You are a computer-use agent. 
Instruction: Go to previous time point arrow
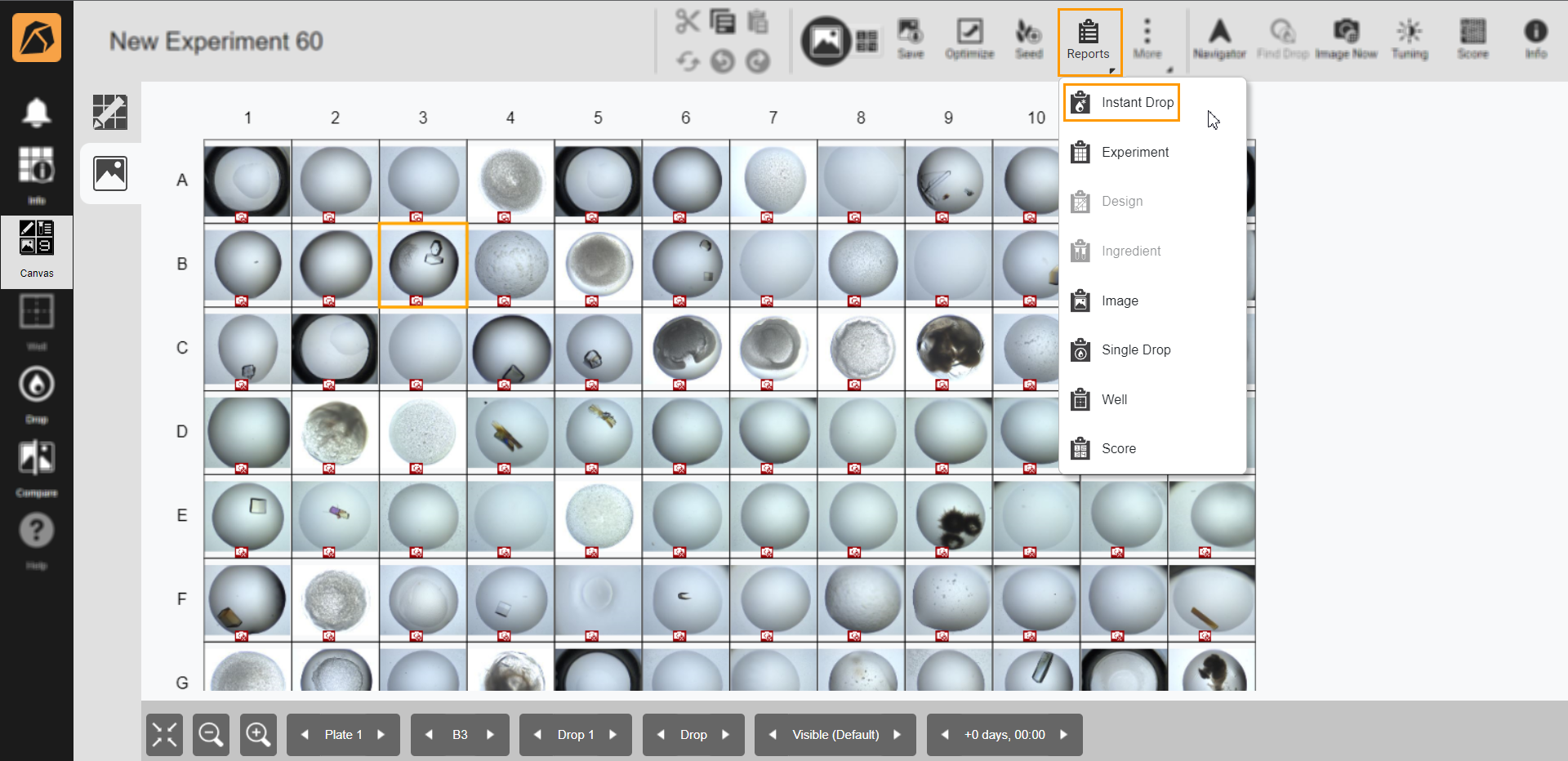tap(945, 735)
